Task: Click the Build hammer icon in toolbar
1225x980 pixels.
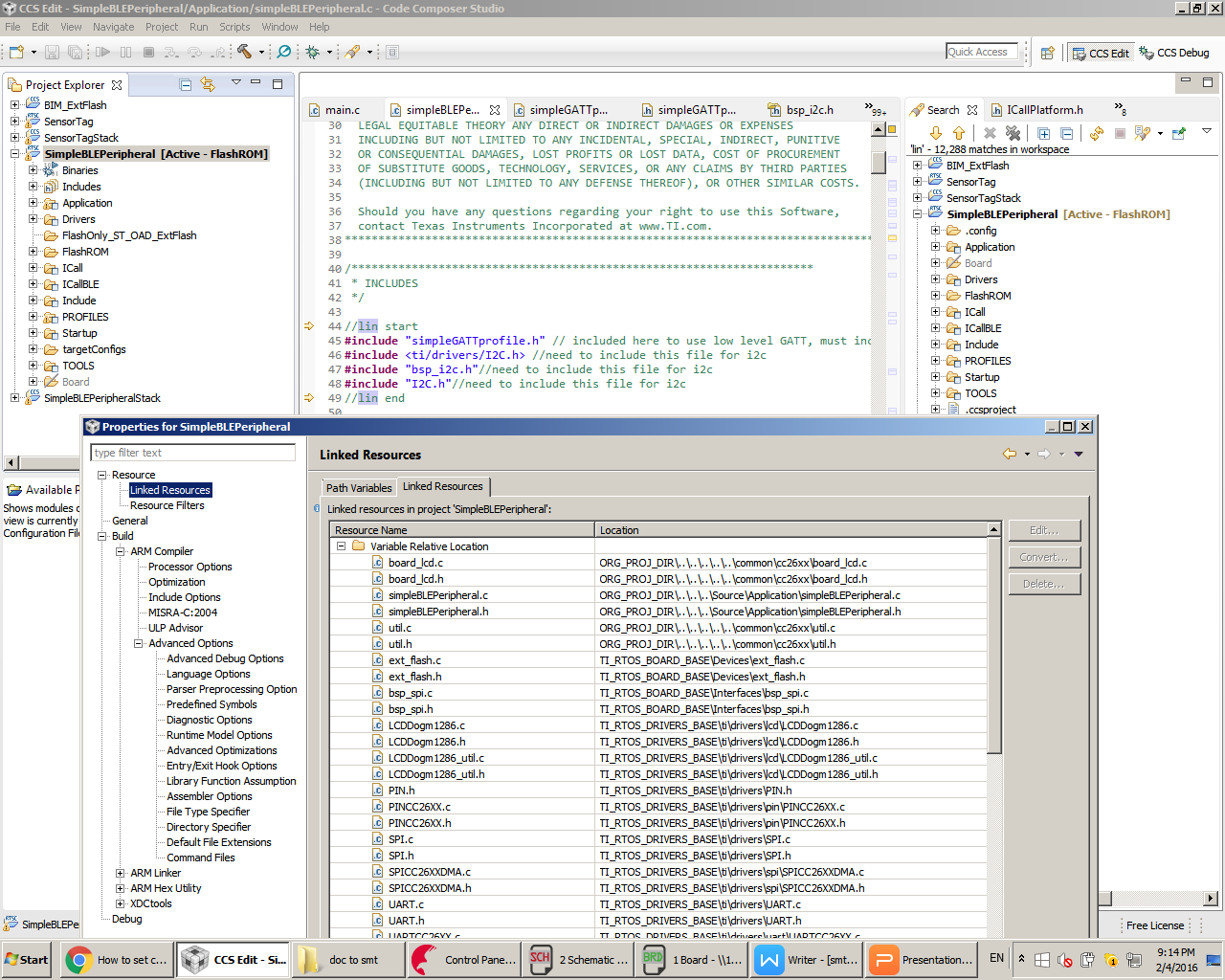Action: [x=245, y=52]
